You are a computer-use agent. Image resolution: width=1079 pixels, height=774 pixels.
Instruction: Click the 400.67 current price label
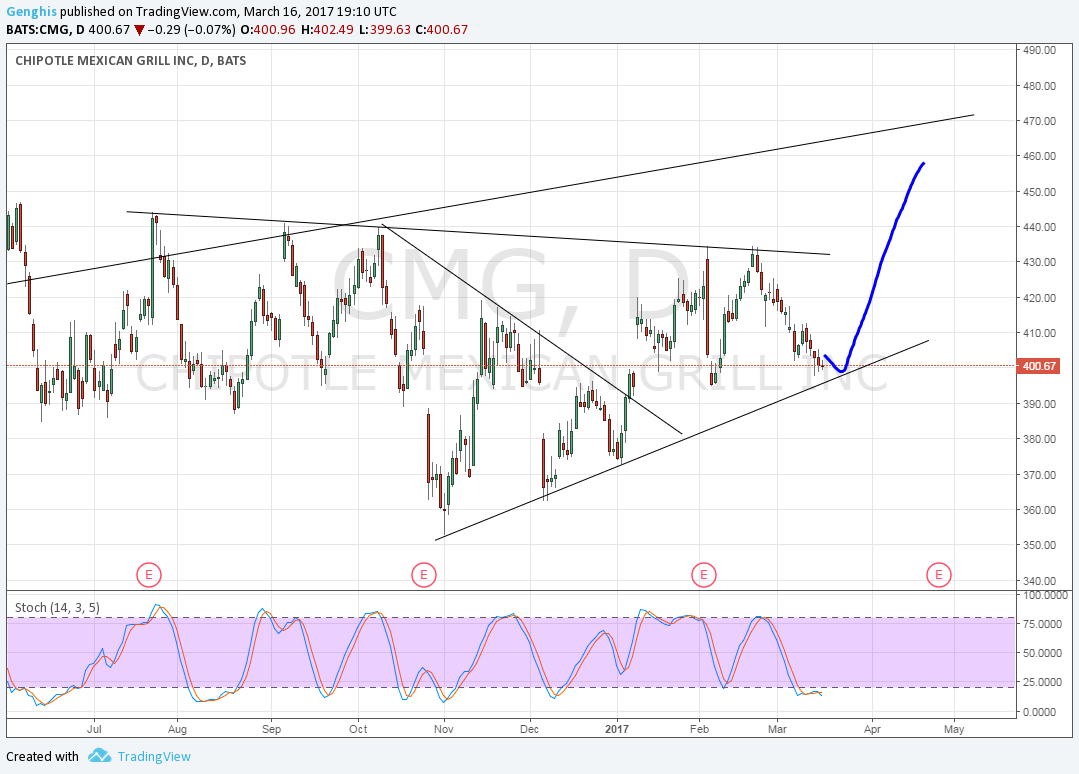(x=1039, y=366)
